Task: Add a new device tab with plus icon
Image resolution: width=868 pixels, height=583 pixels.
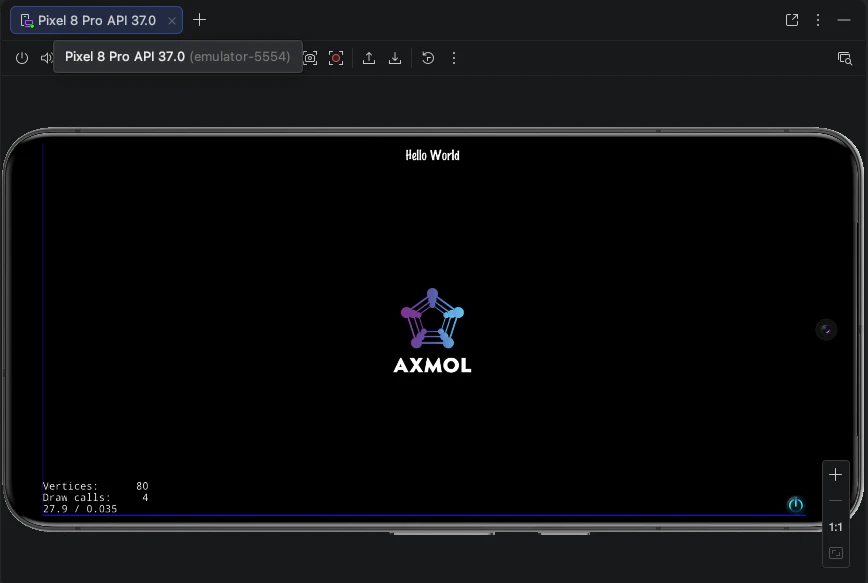Action: tap(199, 20)
